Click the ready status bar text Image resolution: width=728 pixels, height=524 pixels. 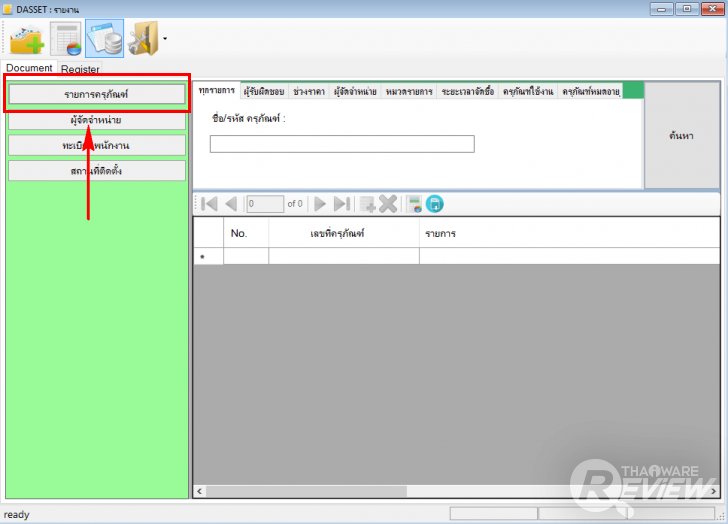(x=16, y=514)
